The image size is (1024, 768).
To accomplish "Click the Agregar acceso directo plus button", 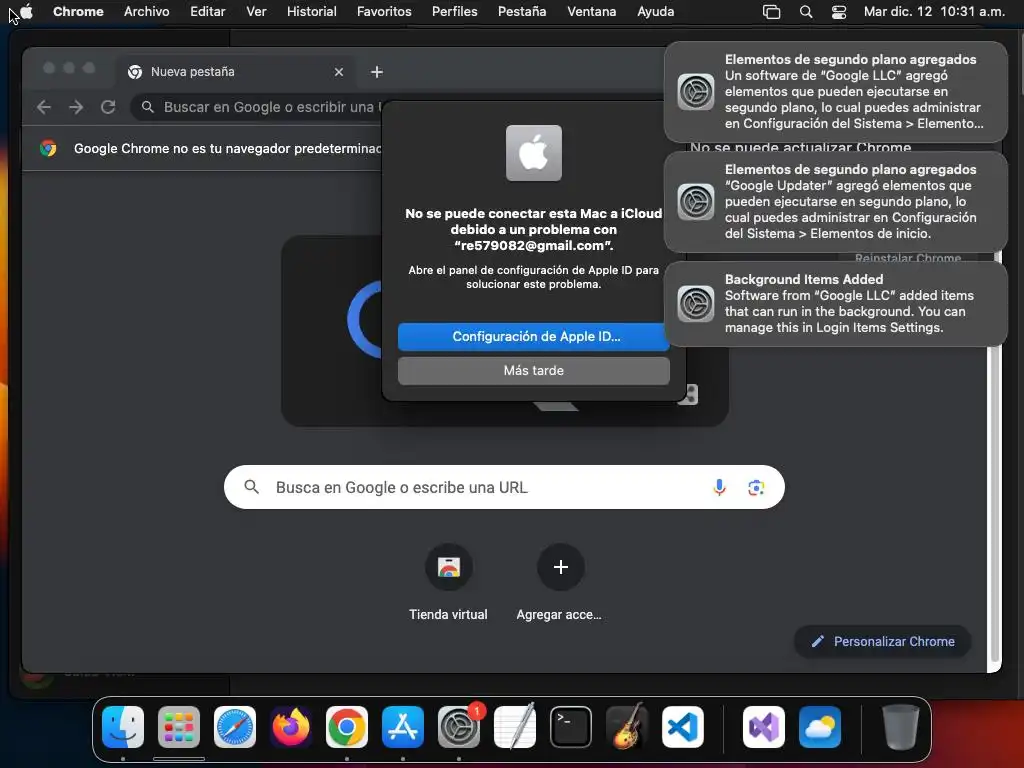I will [560, 567].
